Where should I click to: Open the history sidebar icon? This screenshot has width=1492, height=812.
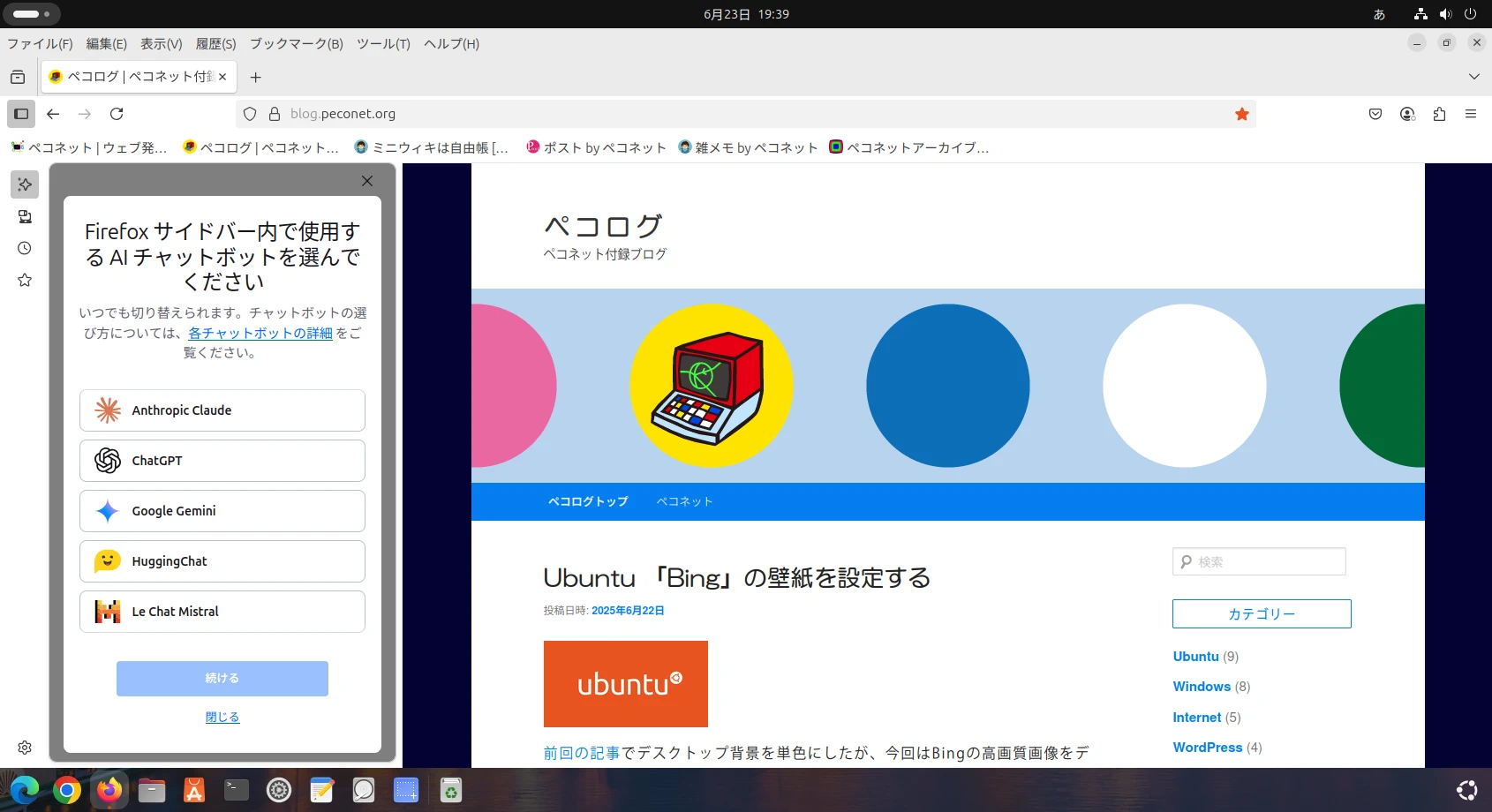point(25,249)
